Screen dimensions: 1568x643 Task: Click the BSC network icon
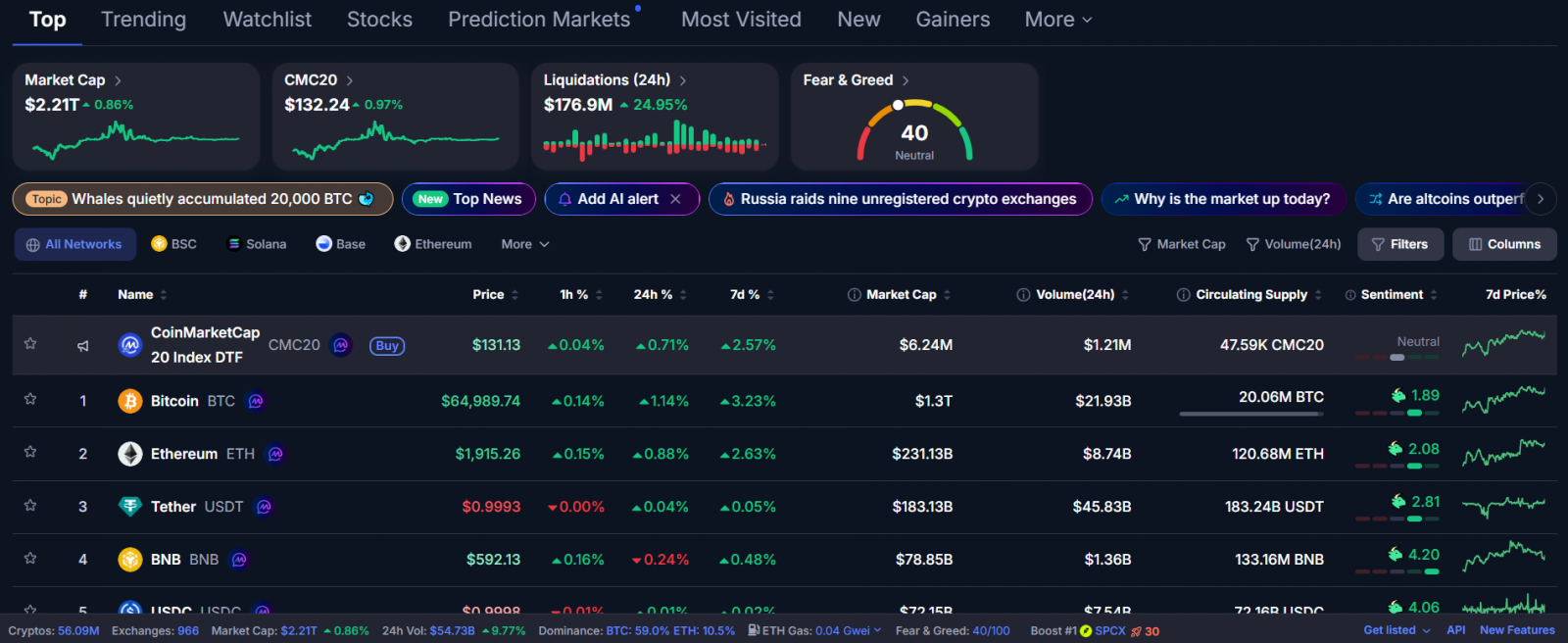(159, 244)
